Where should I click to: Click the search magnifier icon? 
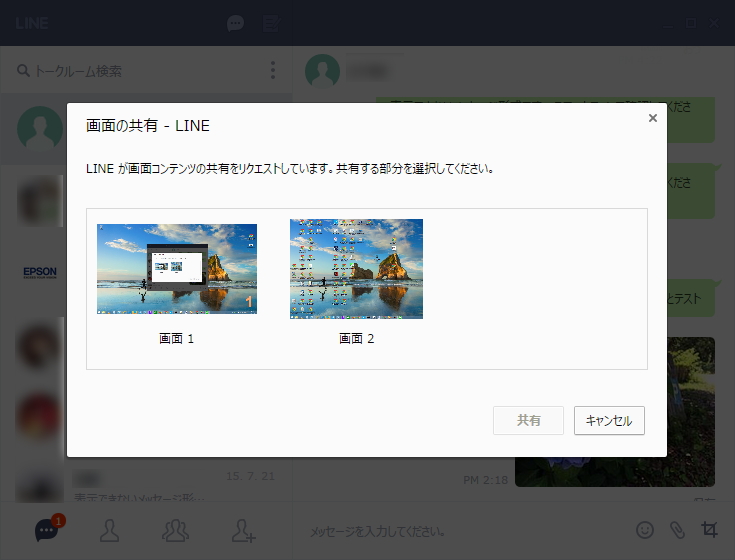tap(22, 71)
